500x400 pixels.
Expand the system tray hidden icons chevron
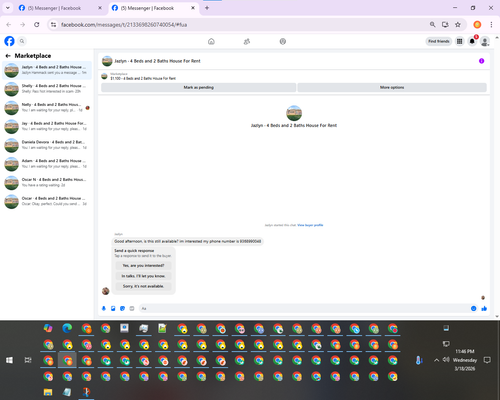[x=436, y=360]
